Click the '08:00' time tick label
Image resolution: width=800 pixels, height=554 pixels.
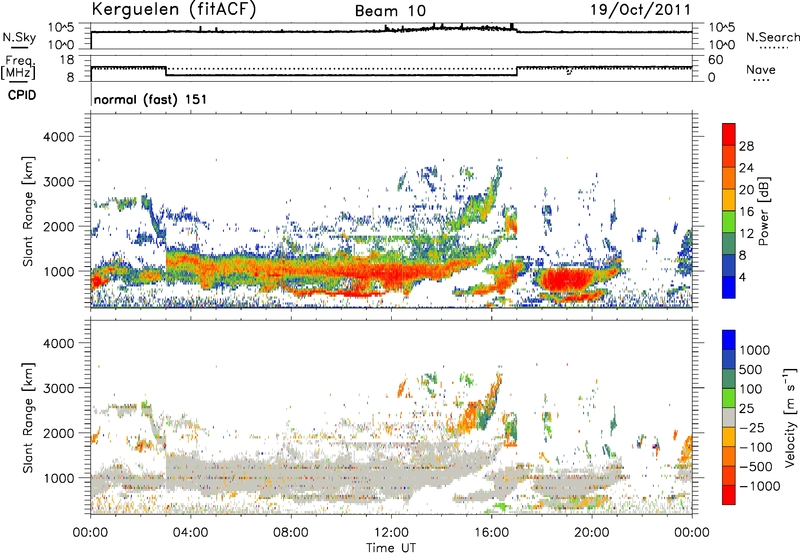click(x=291, y=533)
